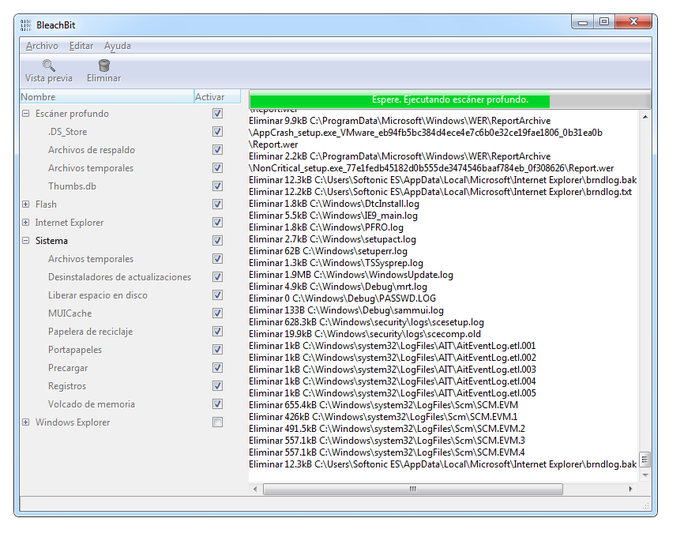The height and width of the screenshot is (533, 680).
Task: Select the .DS_Store tree item
Action: pyautogui.click(x=68, y=132)
